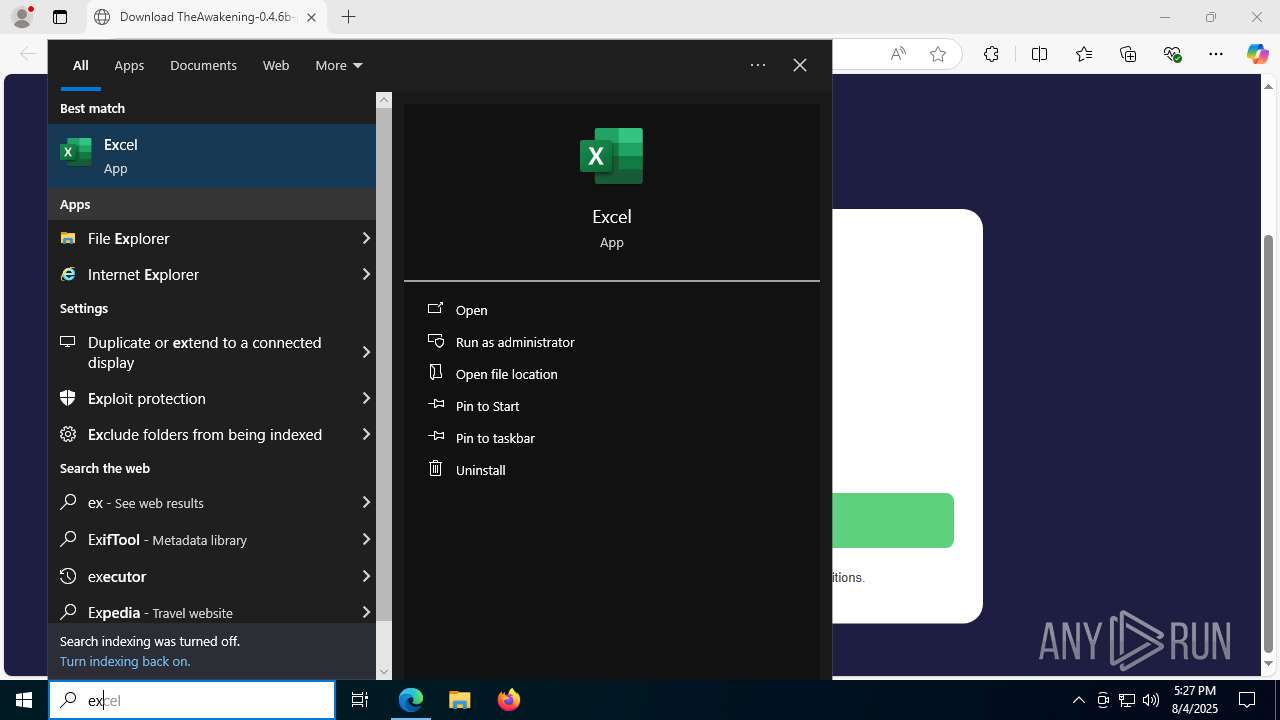This screenshot has width=1280, height=720.
Task: Switch to the Web search tab
Action: pos(276,65)
